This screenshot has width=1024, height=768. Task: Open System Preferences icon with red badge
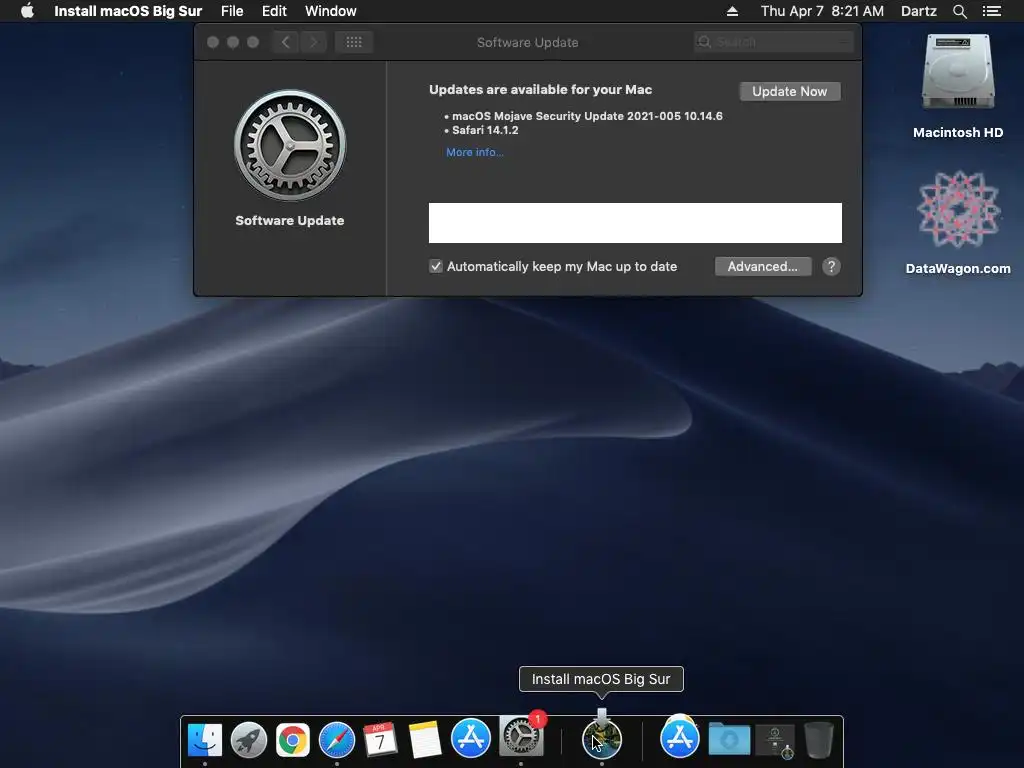point(521,735)
